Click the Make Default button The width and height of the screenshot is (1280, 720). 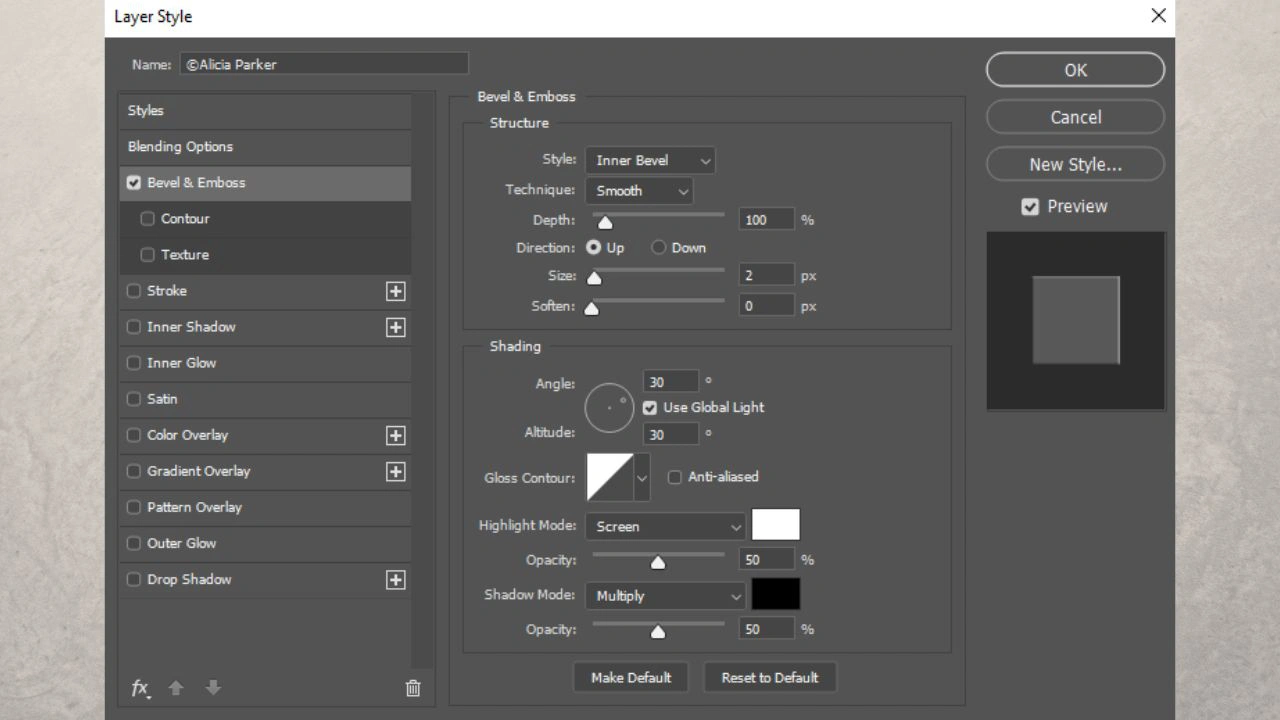631,678
